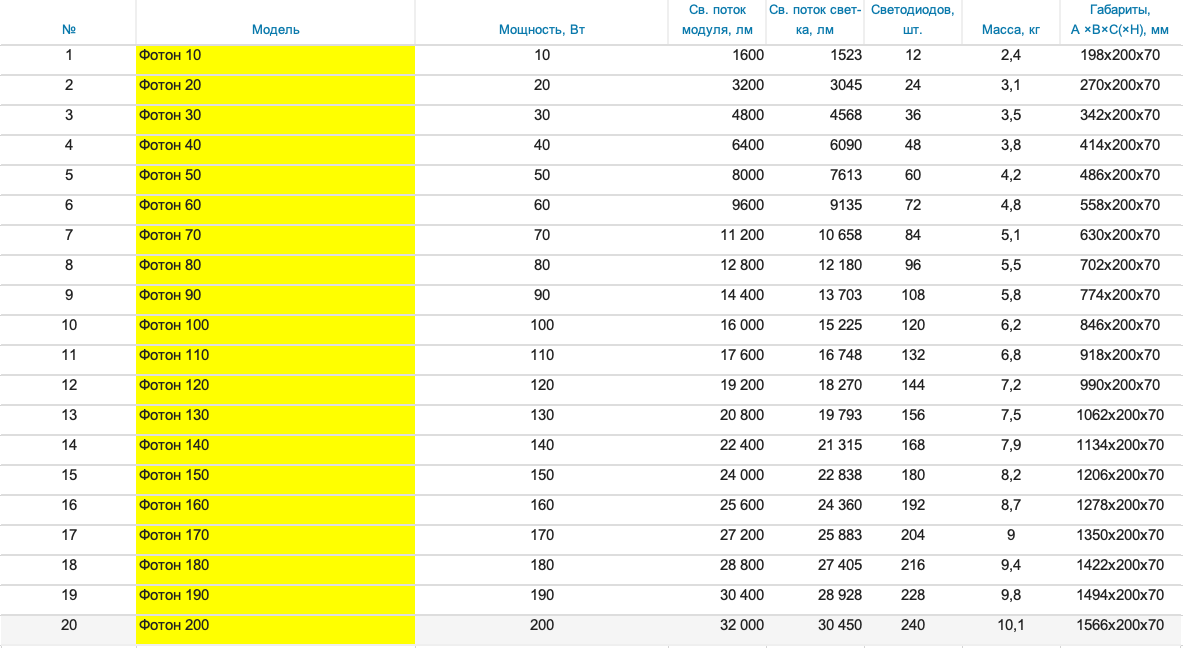Select the Фотон 140 model cell
1183x648 pixels.
(275, 450)
